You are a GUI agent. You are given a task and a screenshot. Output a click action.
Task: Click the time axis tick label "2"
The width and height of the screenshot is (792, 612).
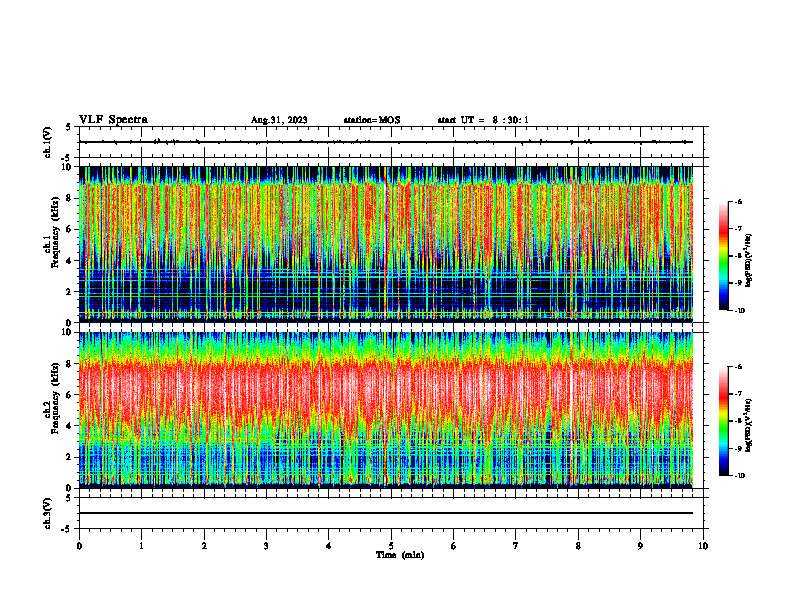click(x=204, y=546)
